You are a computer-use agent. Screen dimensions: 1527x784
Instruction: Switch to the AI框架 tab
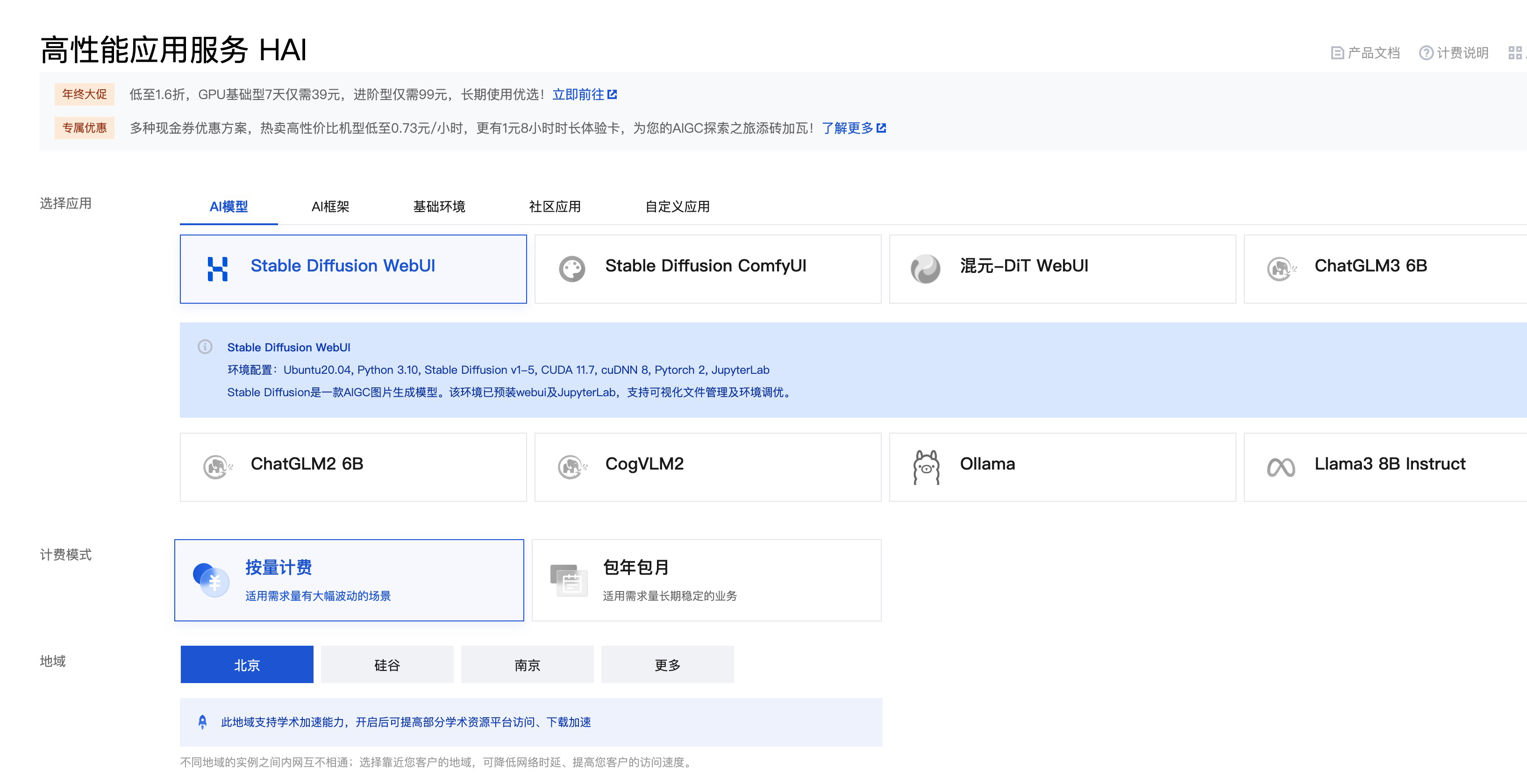(331, 207)
